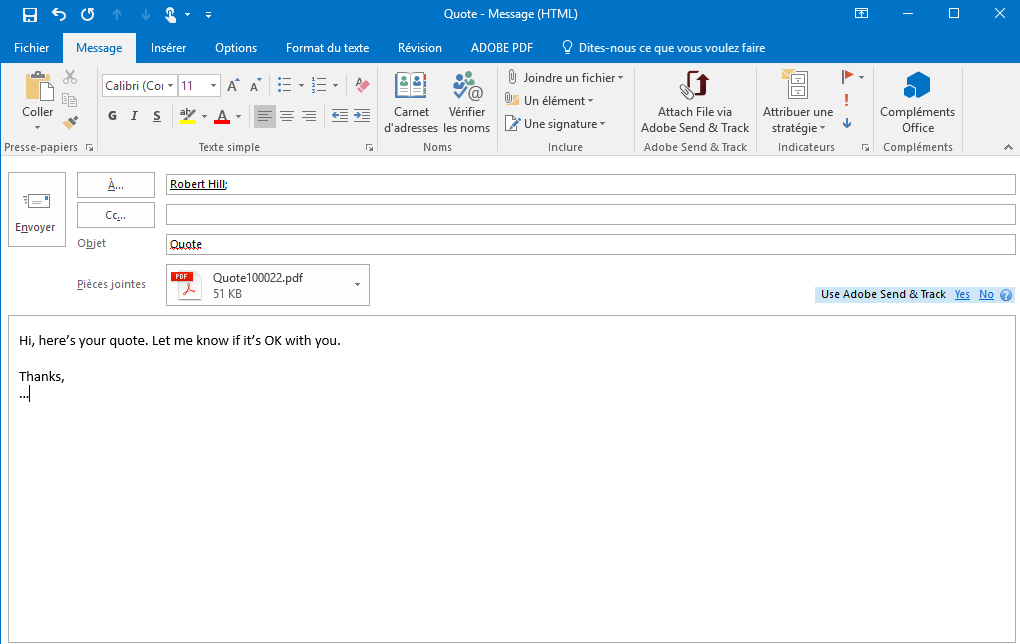
Task: Click into the Objet subject field
Action: (x=590, y=244)
